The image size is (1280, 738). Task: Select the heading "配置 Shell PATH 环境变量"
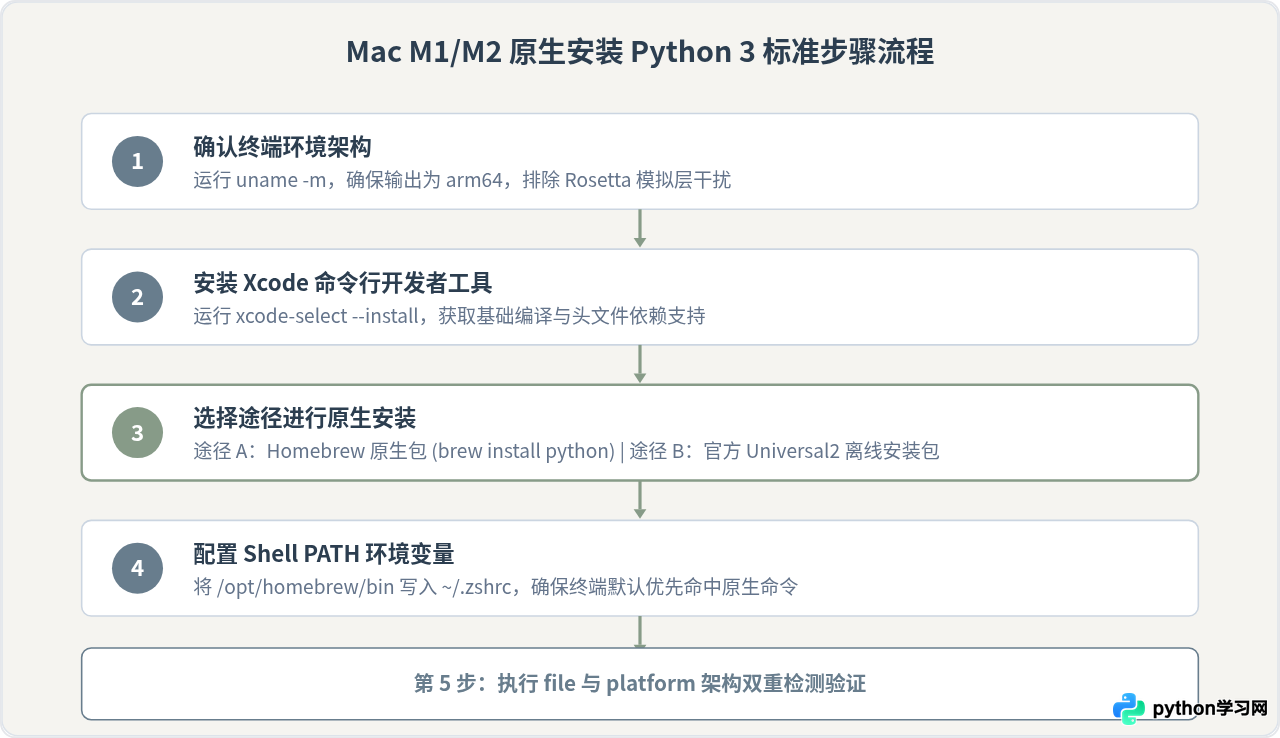324,554
